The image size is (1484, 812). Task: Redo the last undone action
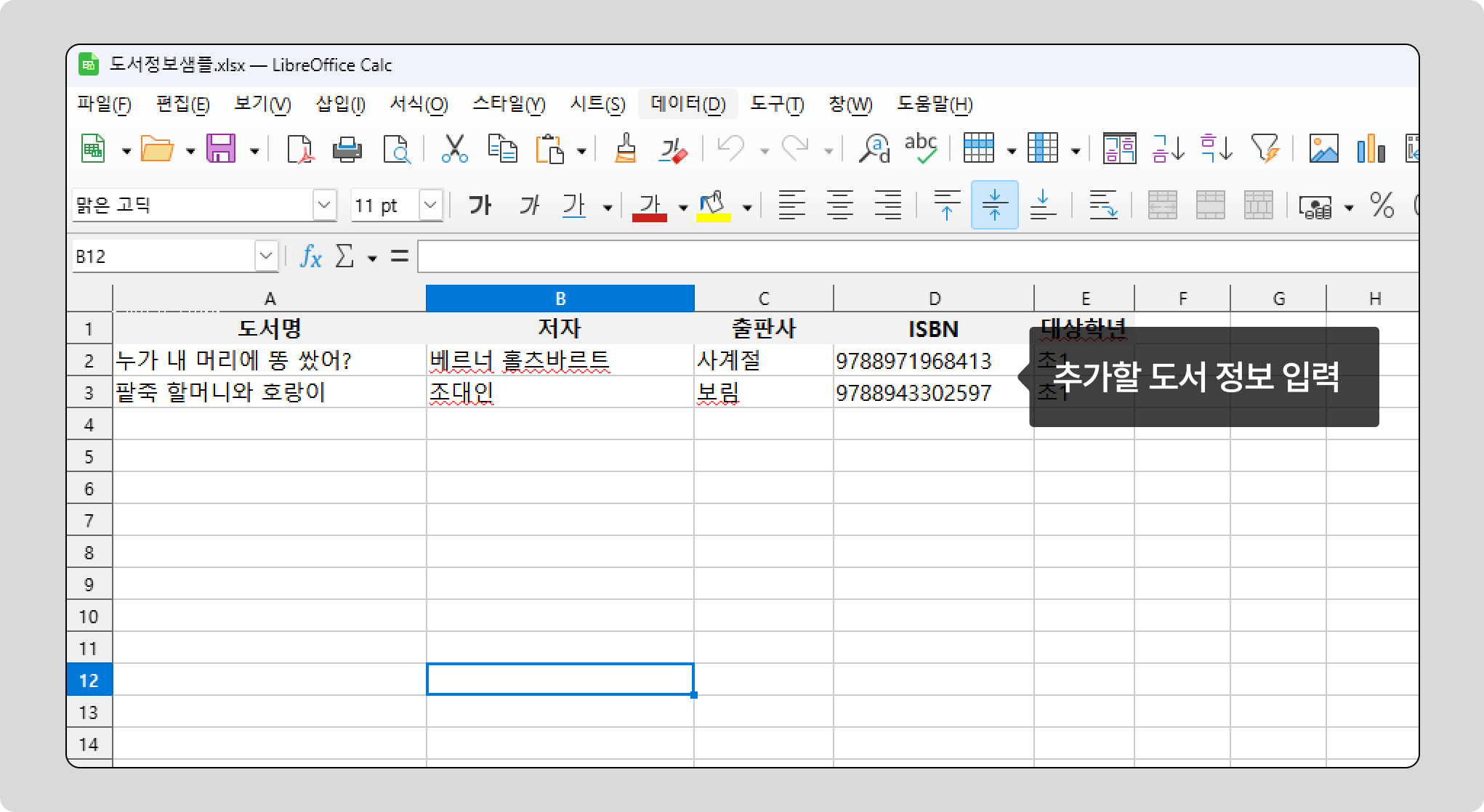pos(795,150)
